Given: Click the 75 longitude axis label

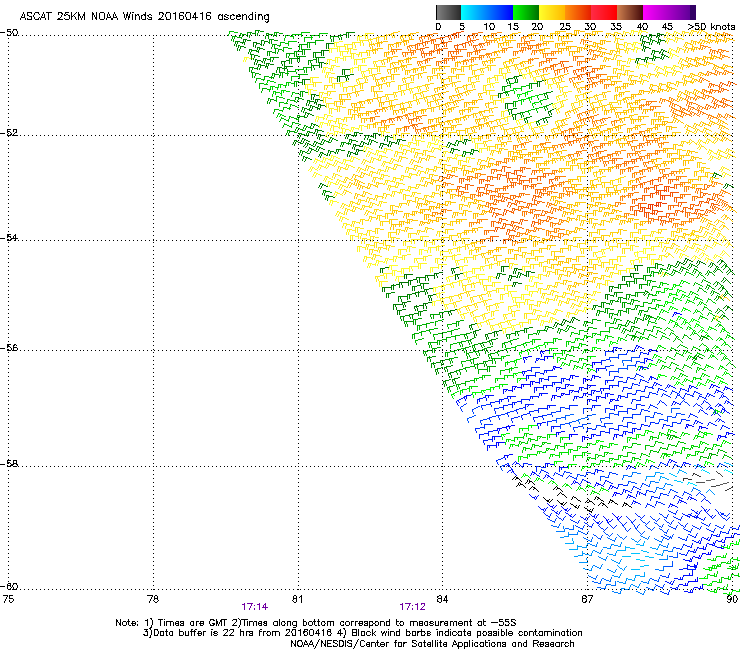Looking at the screenshot, I should tap(8, 599).
